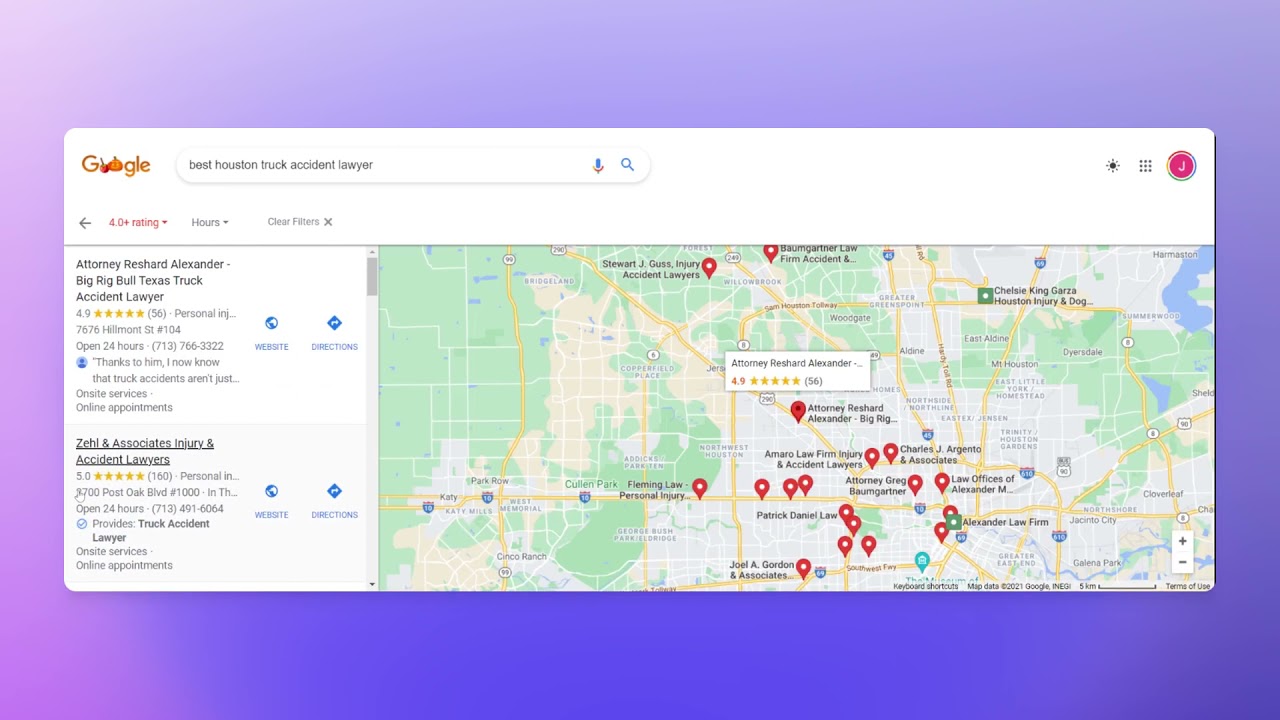Viewport: 1280px width, 720px height.
Task: Select the Fleming Law map pin
Action: pyautogui.click(x=700, y=487)
